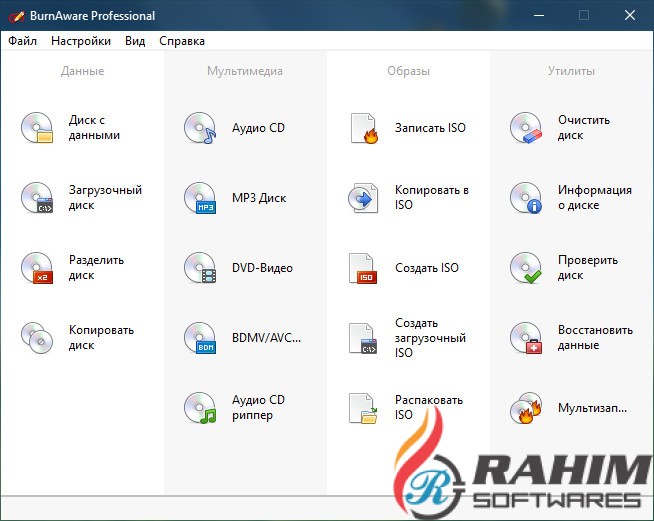The width and height of the screenshot is (654, 521).
Task: Start the DVD-Видео film icon
Action: [x=200, y=268]
